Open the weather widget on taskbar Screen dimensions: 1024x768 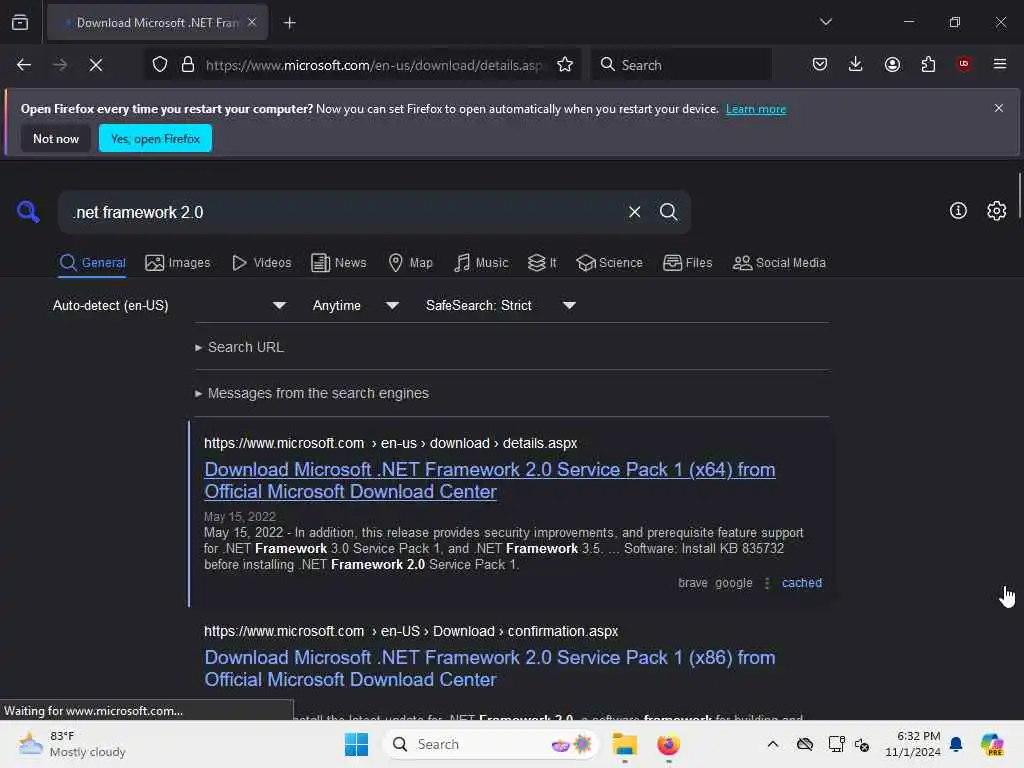(72, 744)
